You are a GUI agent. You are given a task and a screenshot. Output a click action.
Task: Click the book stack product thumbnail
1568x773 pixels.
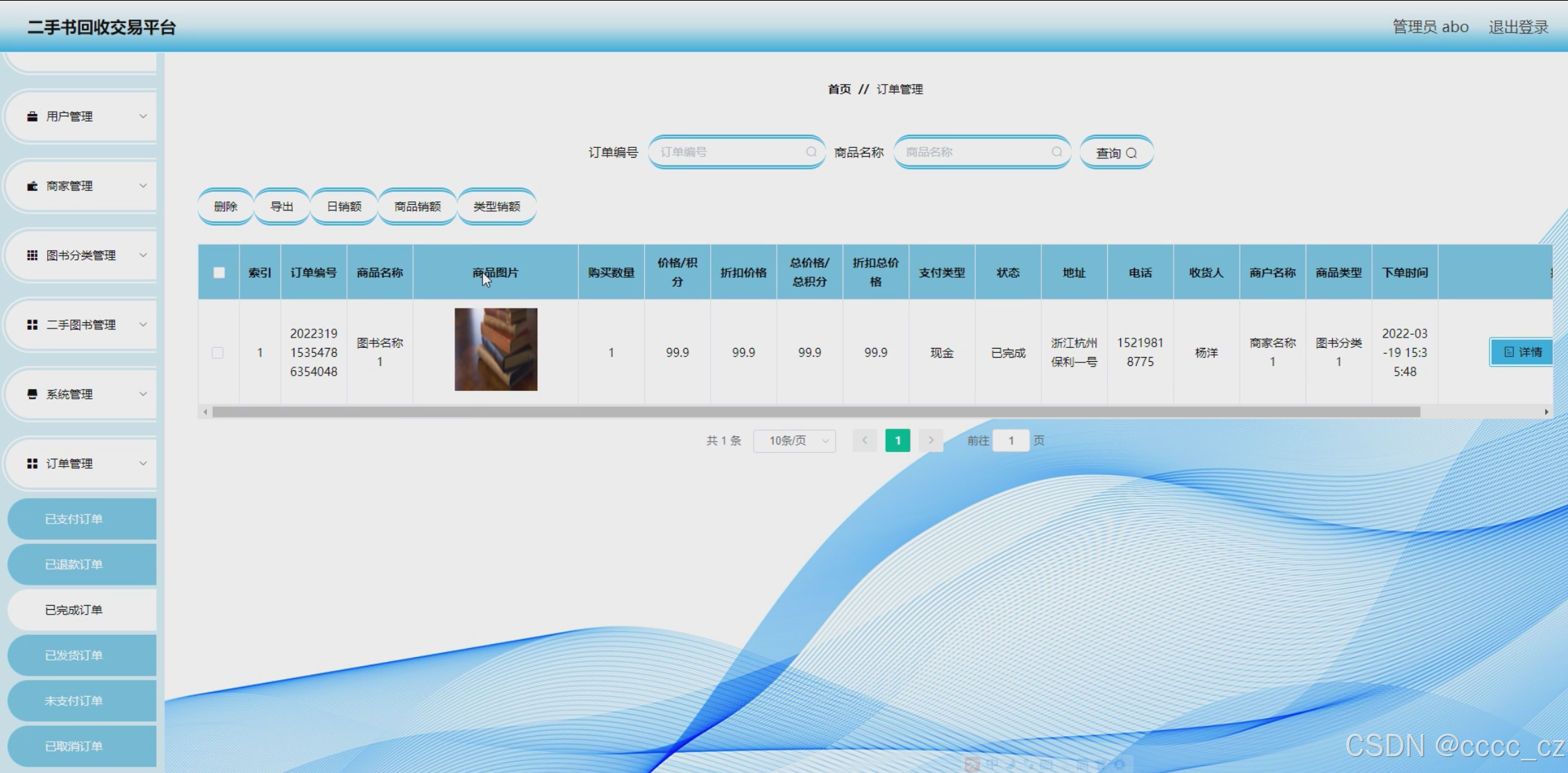[496, 349]
